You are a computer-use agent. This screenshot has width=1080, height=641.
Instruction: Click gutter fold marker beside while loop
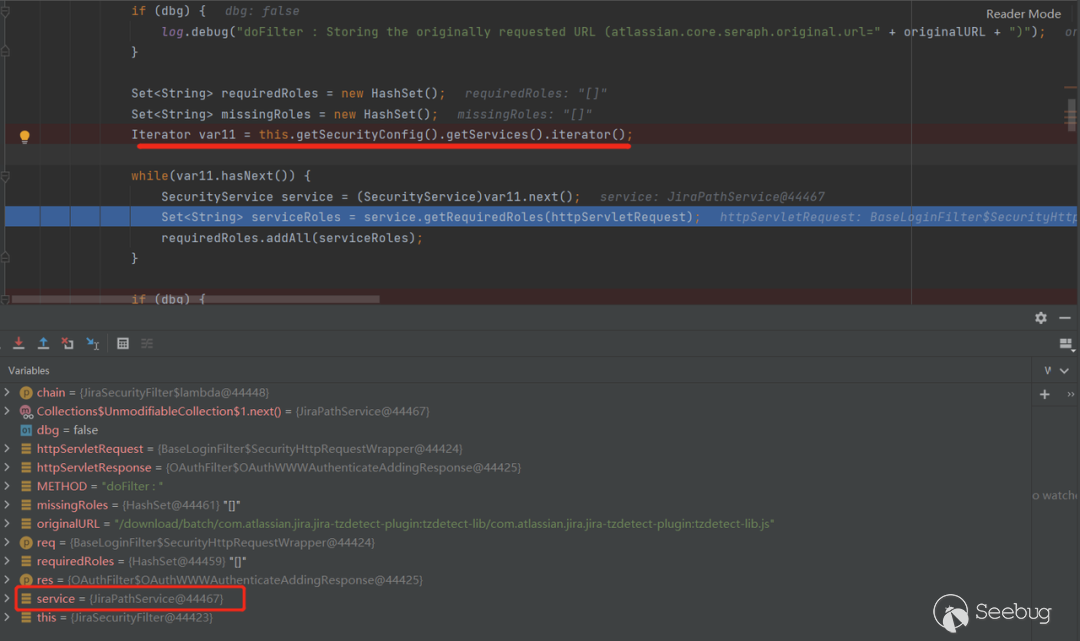tap(5, 176)
